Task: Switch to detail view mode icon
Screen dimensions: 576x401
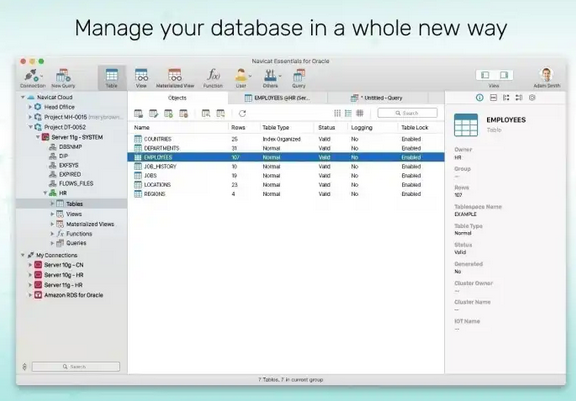Action: [x=348, y=113]
